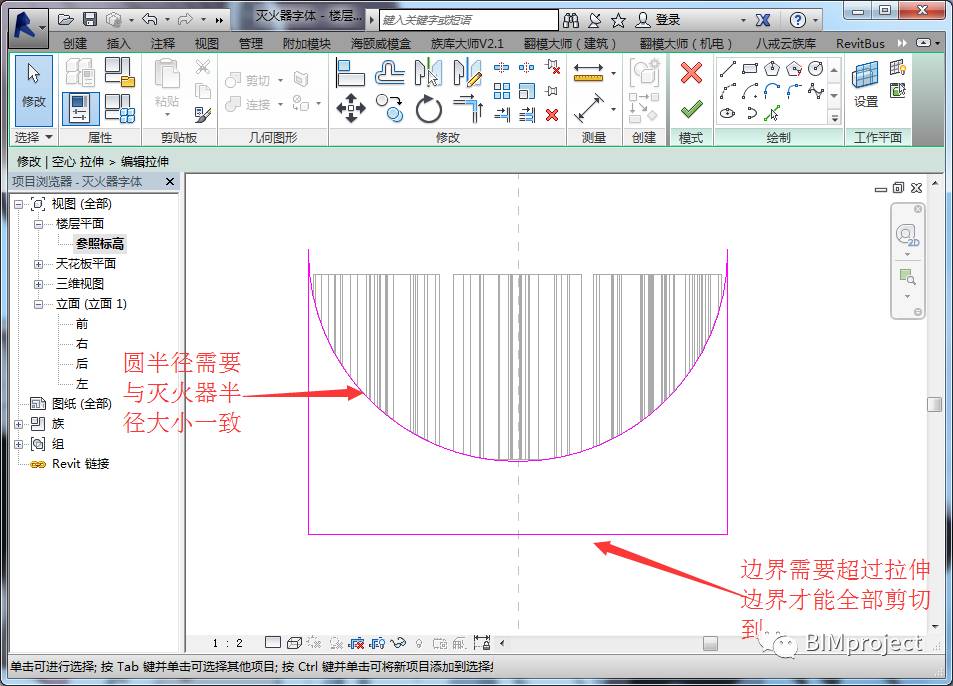The image size is (953, 686).
Task: Open the 选择 dropdown under Modify
Action: pyautogui.click(x=35, y=137)
